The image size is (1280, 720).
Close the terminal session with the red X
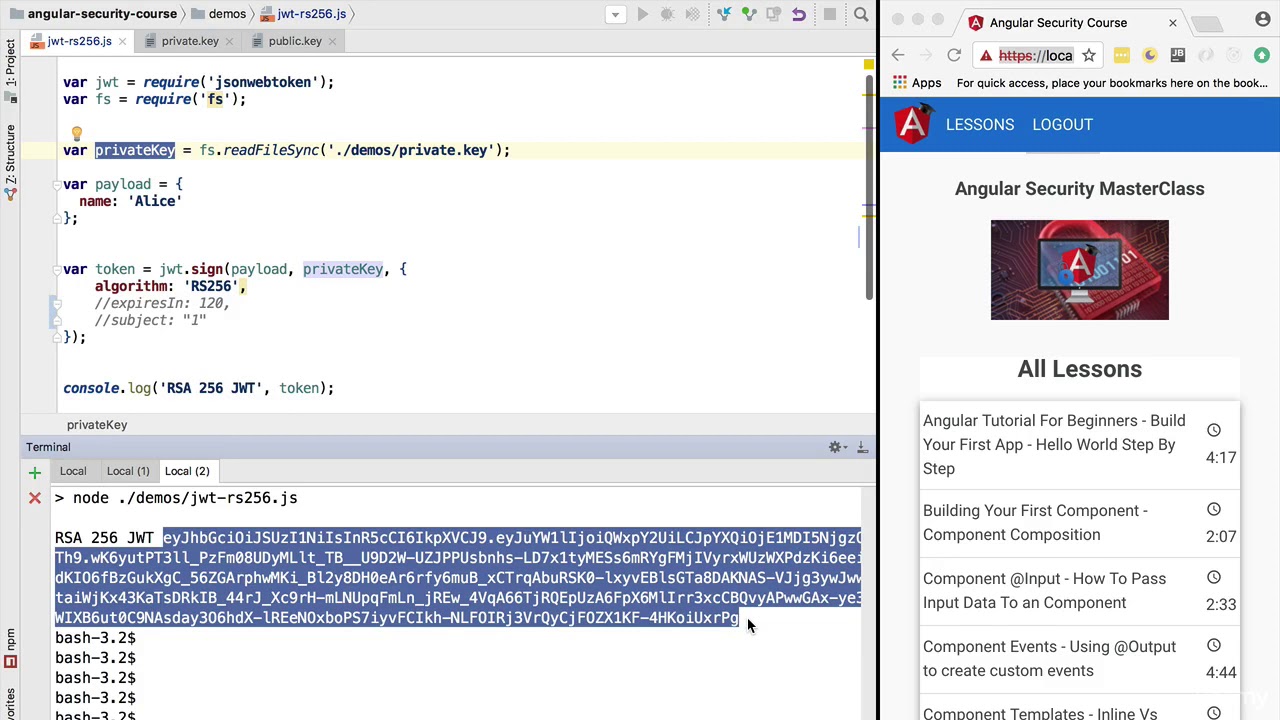(34, 498)
